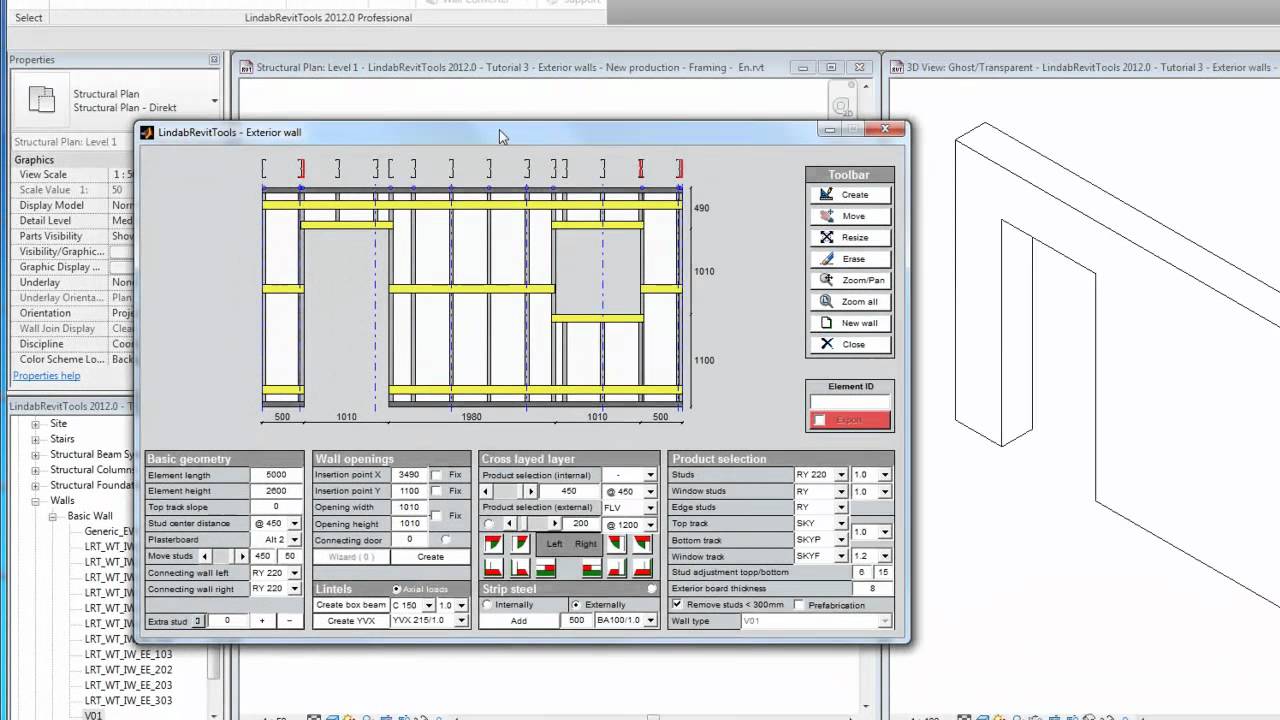Open Studs RY 220 dropdown

[841, 475]
